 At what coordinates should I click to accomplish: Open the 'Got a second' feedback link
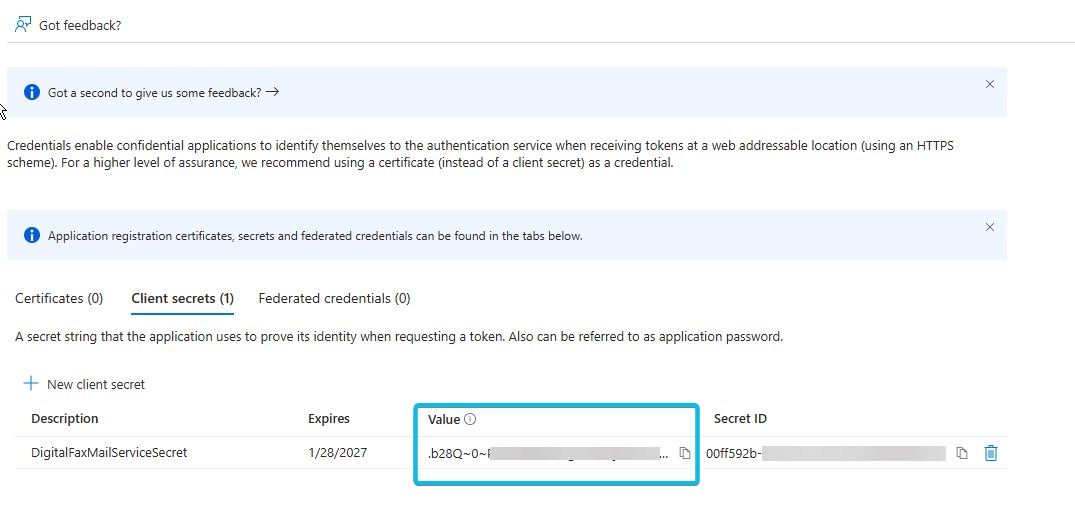coord(163,92)
